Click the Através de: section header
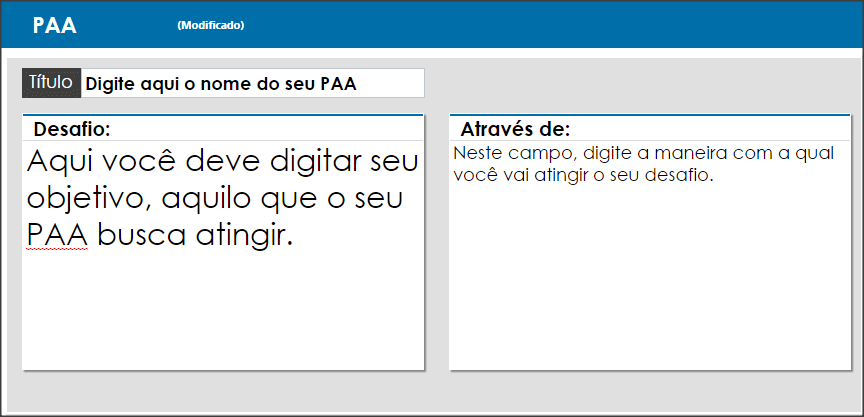Image resolution: width=864 pixels, height=417 pixels. click(515, 129)
